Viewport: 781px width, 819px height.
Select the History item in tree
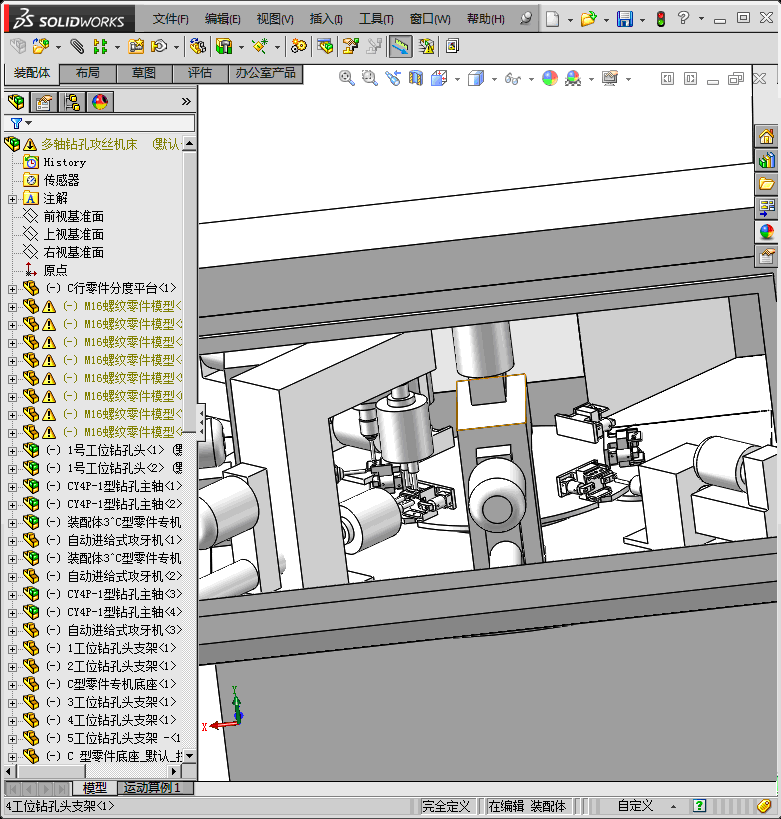[x=64, y=162]
